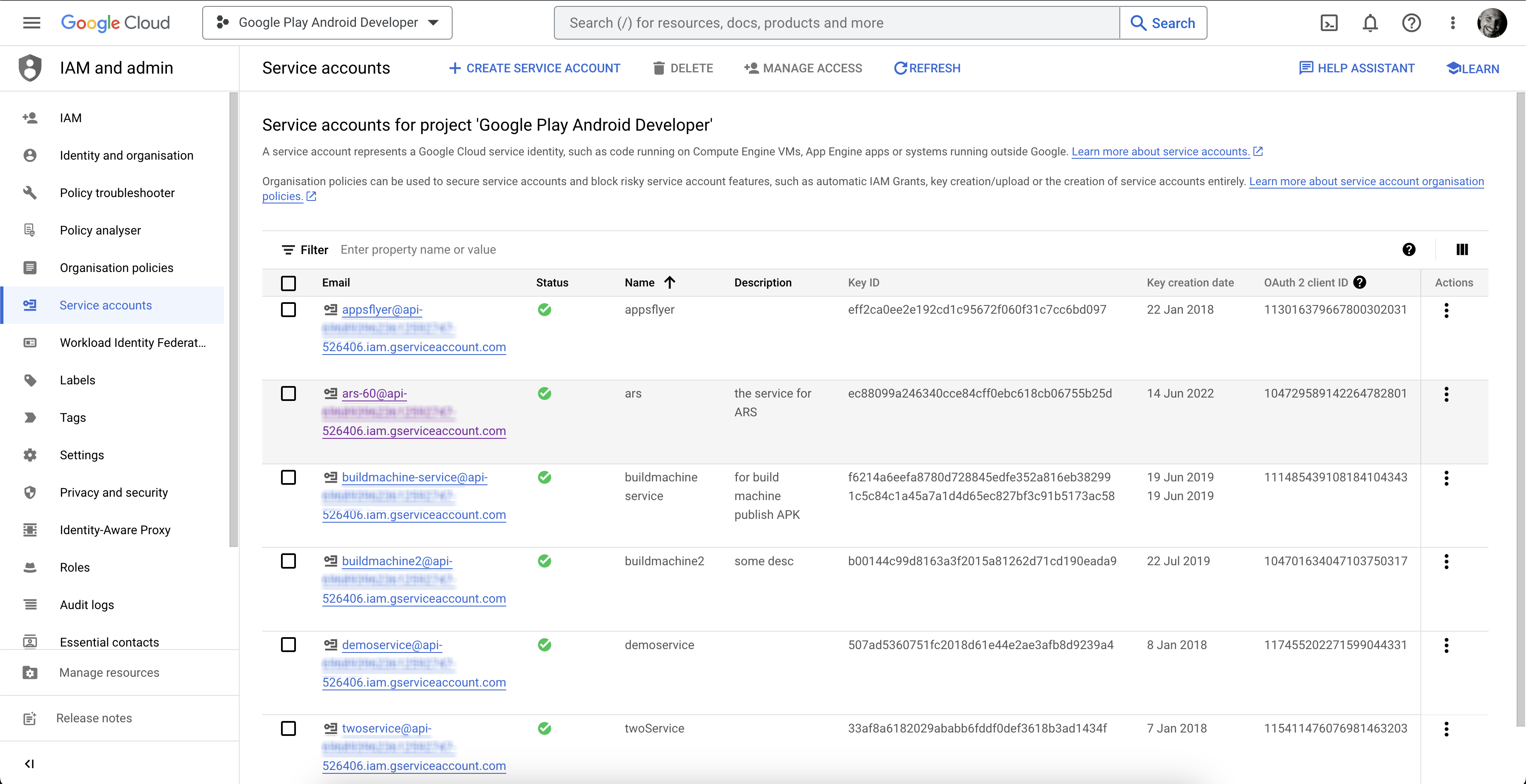Go to Roles in the sidebar
1526x784 pixels.
(x=75, y=567)
